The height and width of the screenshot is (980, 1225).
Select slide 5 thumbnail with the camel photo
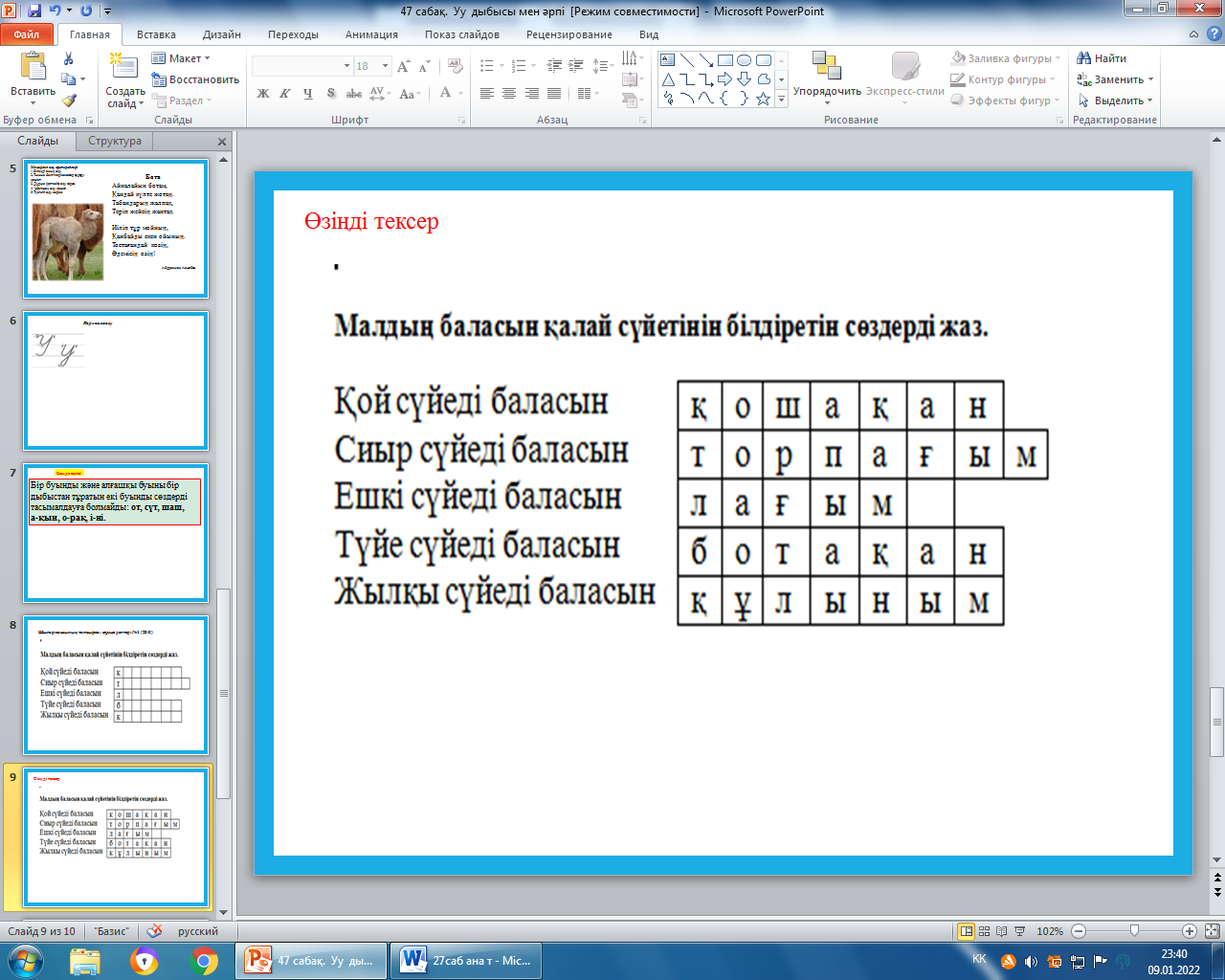(x=116, y=229)
